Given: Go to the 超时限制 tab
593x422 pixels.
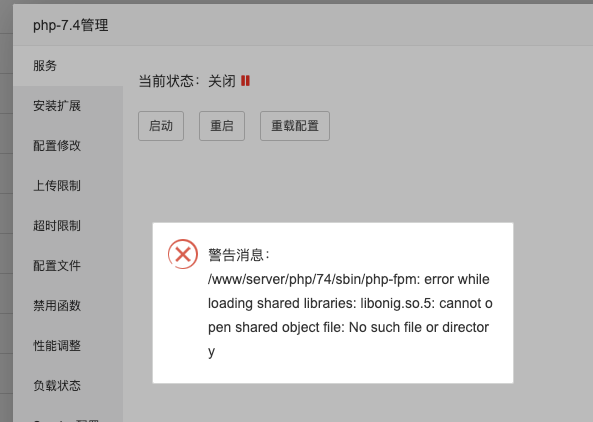Looking at the screenshot, I should (68, 226).
